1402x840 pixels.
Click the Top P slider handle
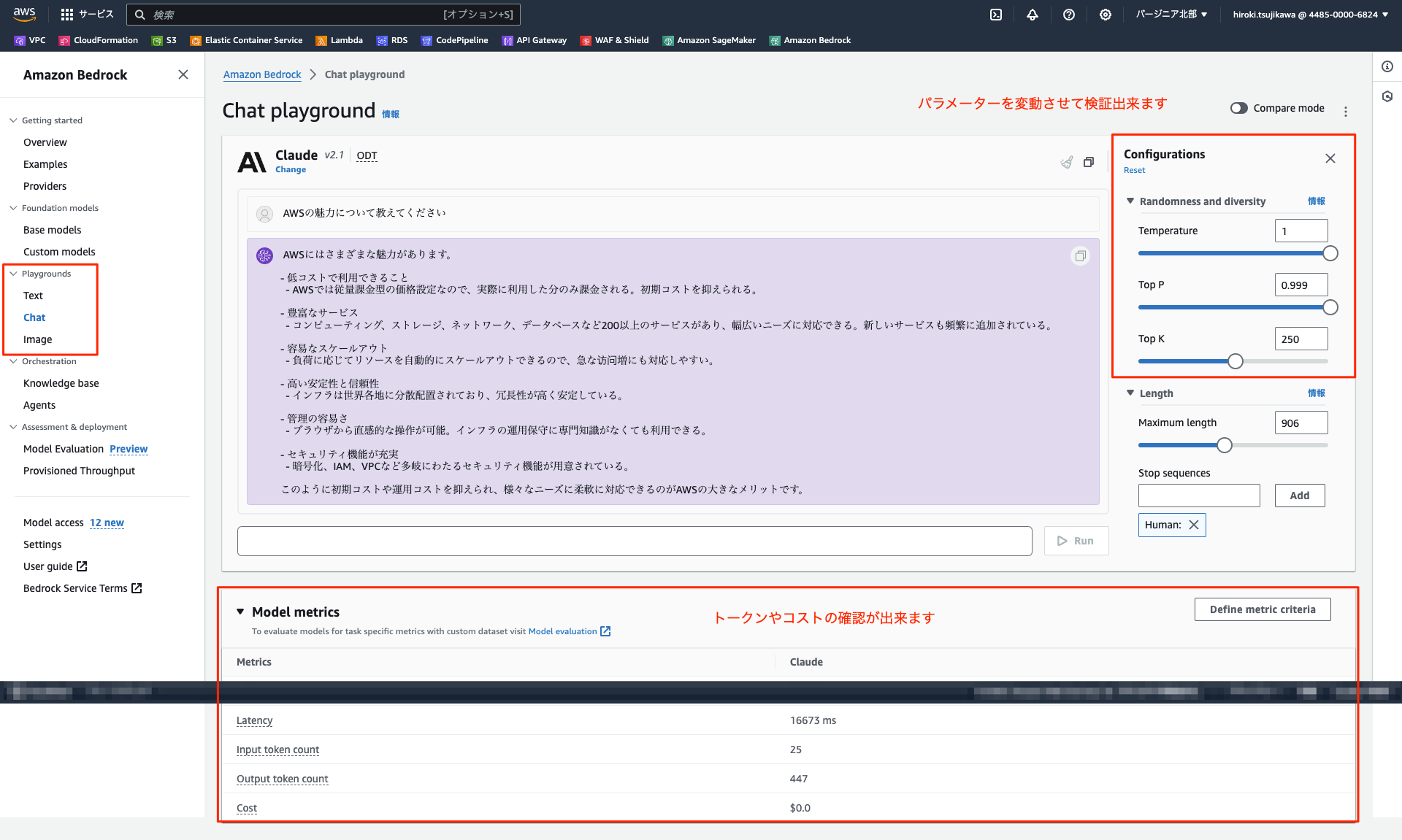pos(1330,307)
